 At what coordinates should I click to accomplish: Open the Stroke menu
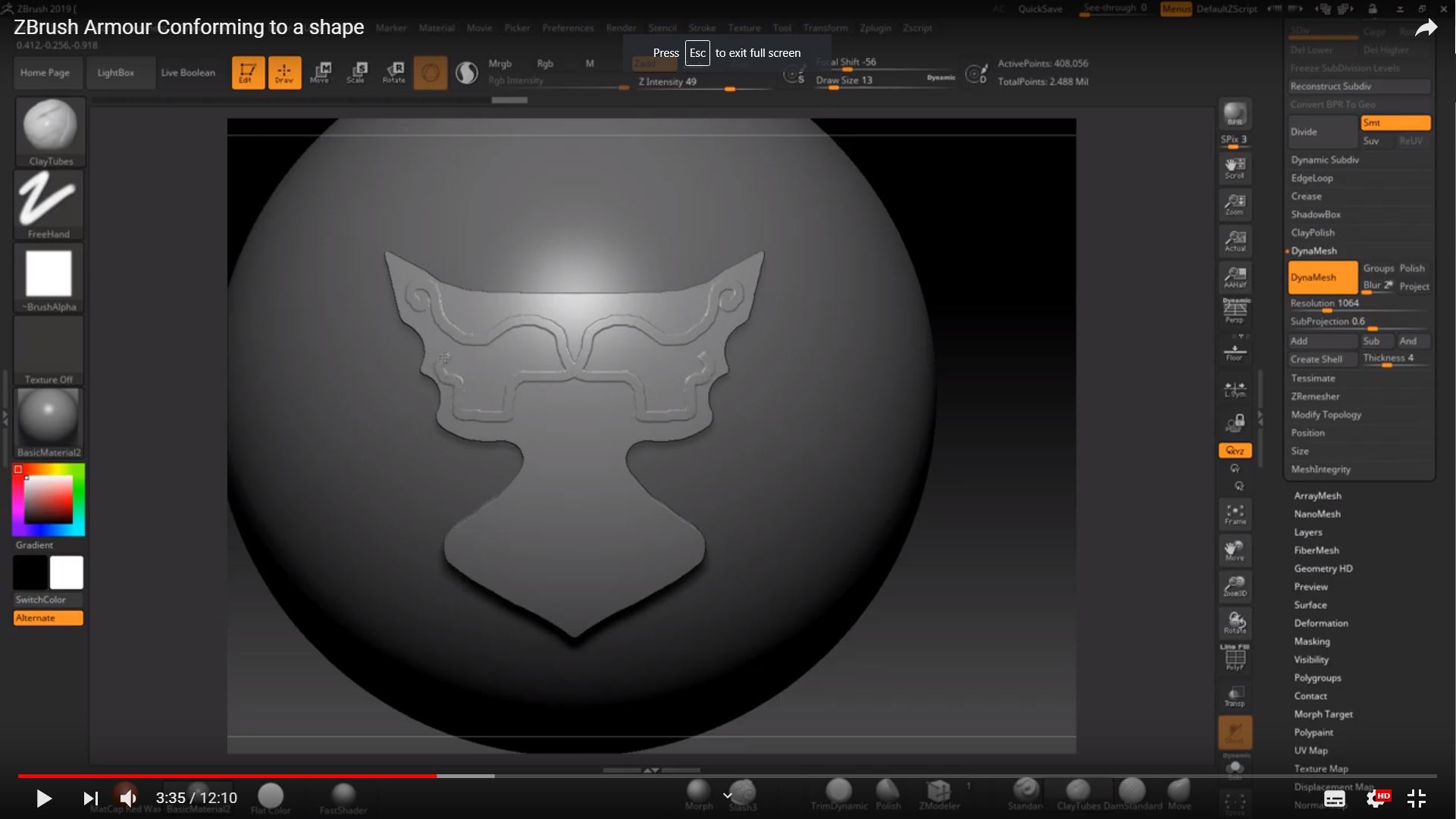pyautogui.click(x=702, y=28)
